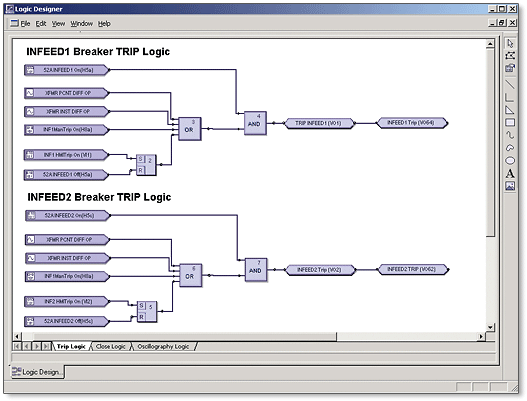
Task: Open the Window menu
Action: 81,24
